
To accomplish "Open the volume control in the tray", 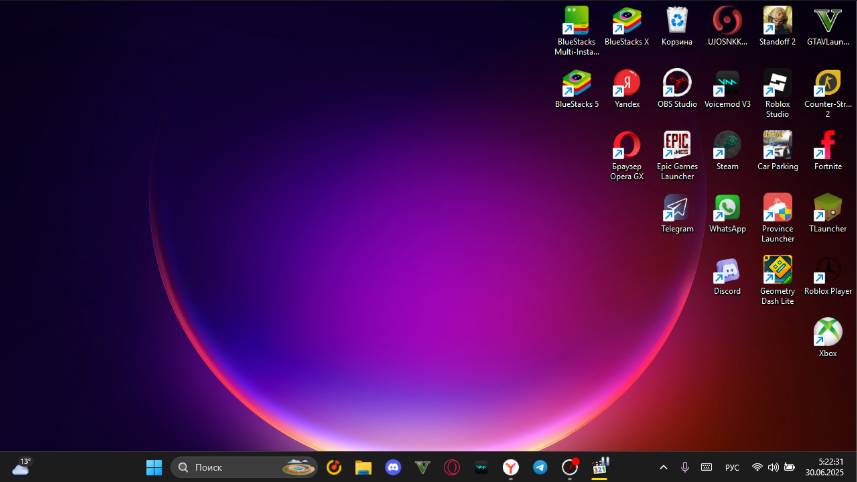I will [773, 467].
